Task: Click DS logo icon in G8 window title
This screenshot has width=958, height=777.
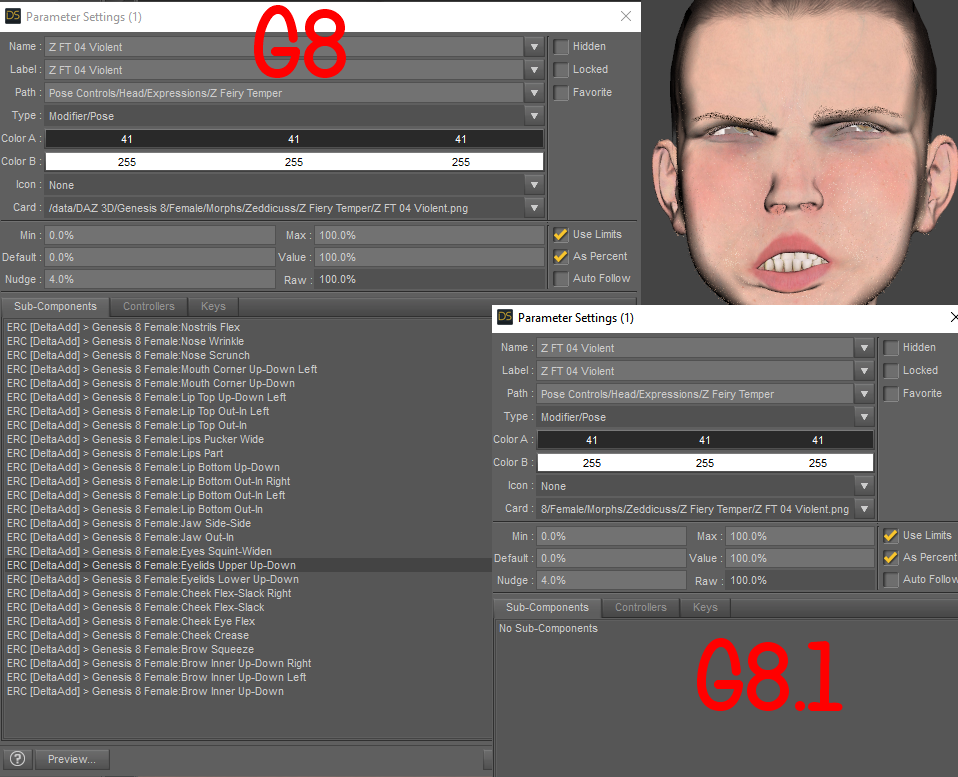Action: pos(13,16)
